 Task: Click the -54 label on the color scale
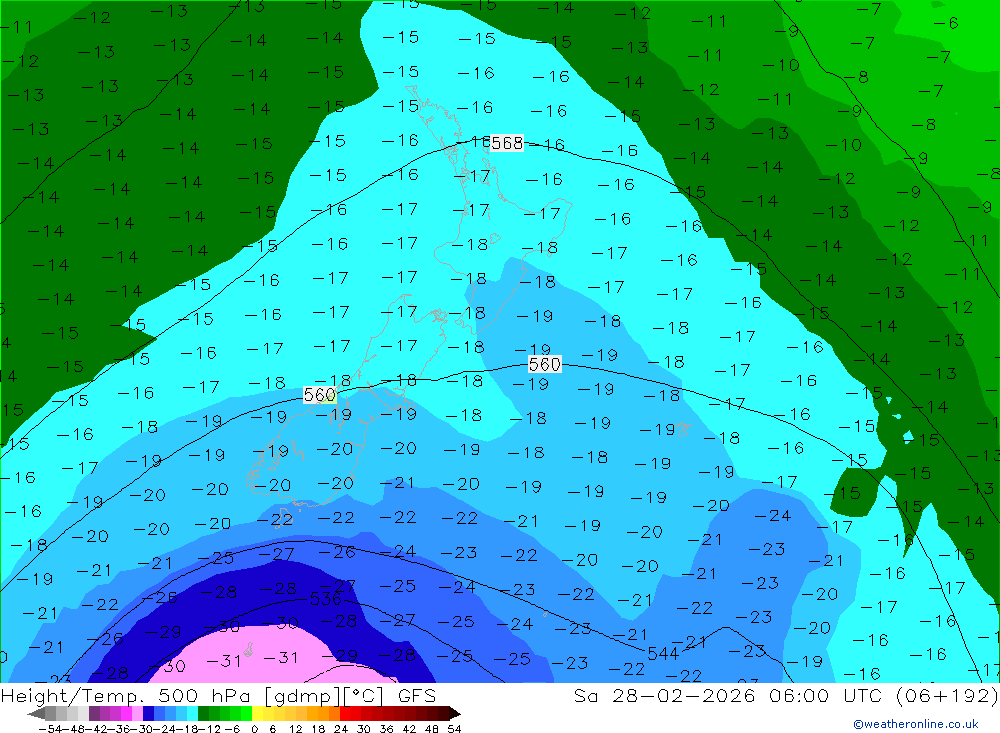[50, 729]
